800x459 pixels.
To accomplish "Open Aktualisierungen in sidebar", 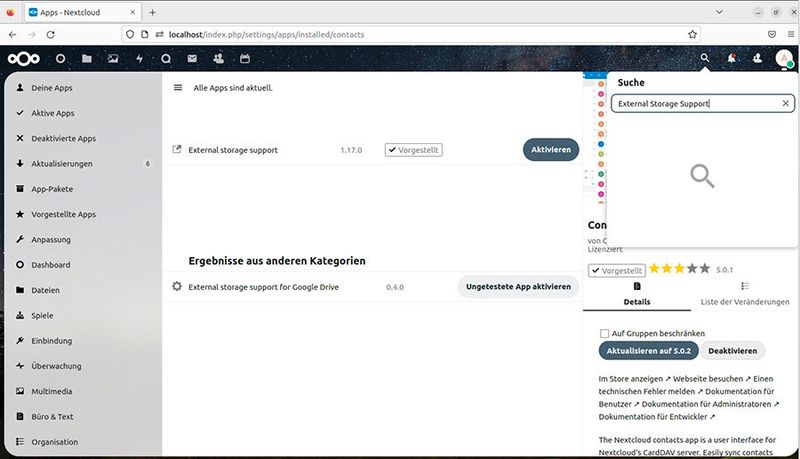I will tap(84, 164).
